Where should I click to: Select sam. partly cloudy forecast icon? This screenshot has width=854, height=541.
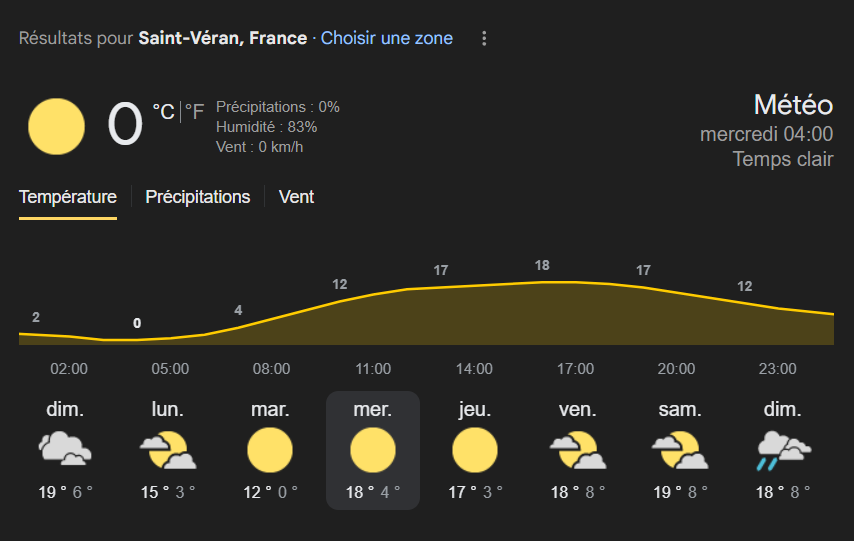[680, 449]
